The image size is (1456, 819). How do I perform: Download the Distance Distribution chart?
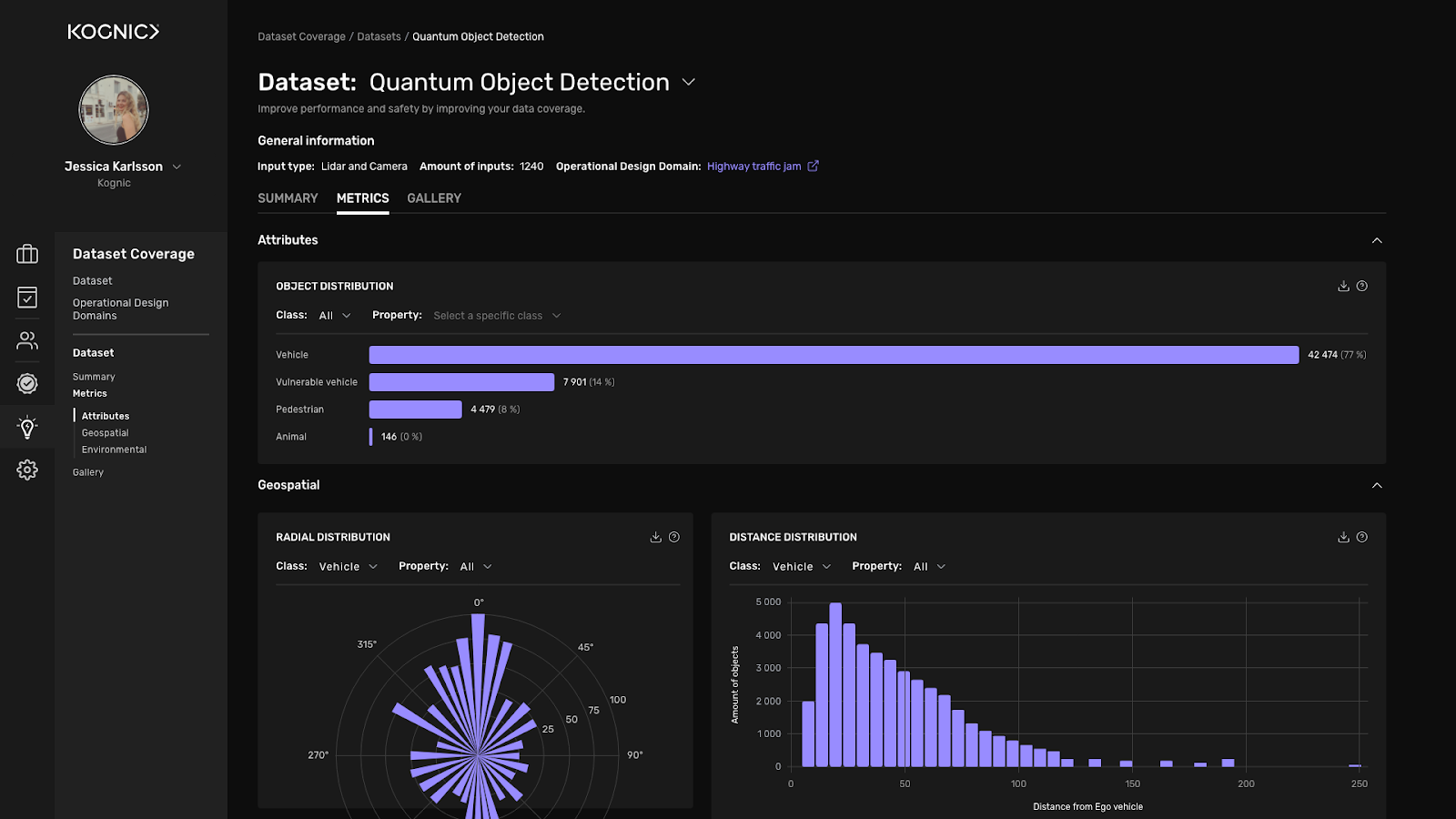click(1343, 537)
